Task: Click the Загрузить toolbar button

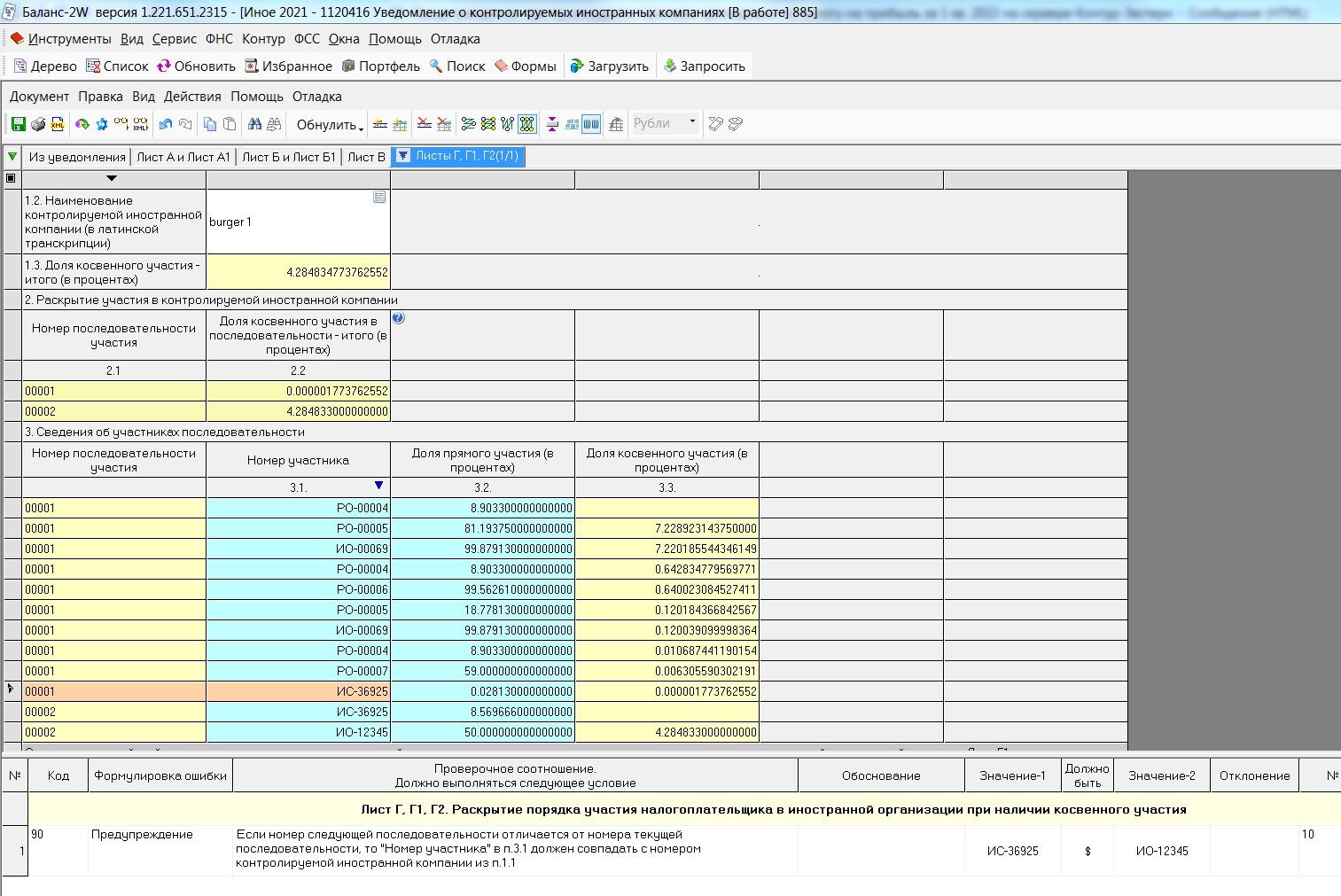Action: 610,66
